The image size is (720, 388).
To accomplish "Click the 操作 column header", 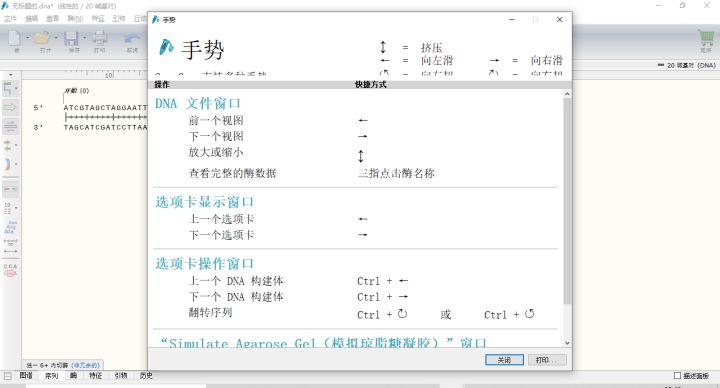I will [162, 84].
